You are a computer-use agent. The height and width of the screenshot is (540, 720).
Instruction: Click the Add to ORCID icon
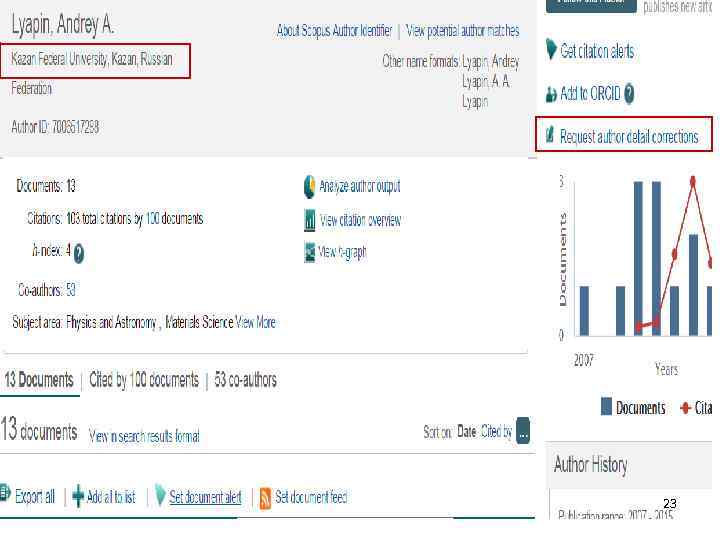pyautogui.click(x=551, y=94)
